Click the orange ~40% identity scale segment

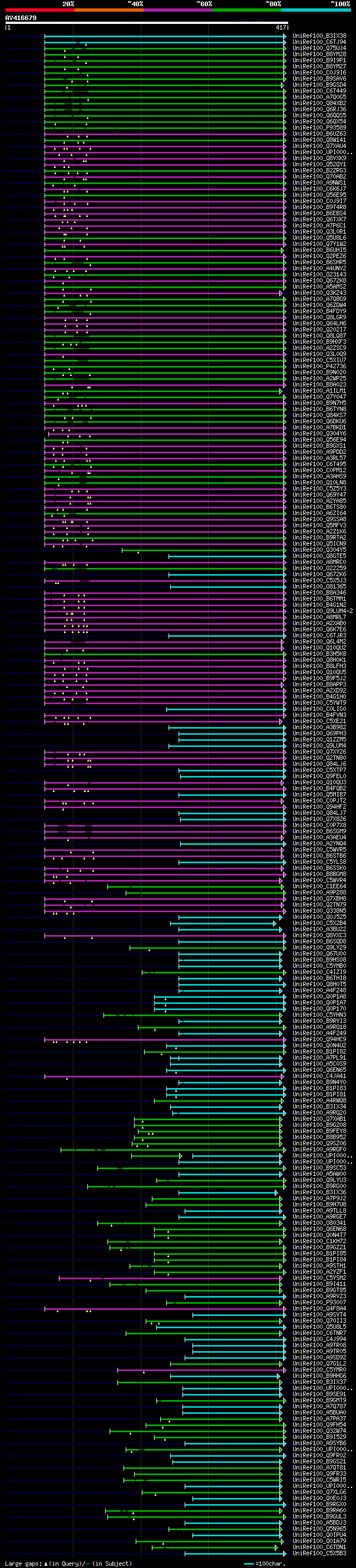[109, 11]
